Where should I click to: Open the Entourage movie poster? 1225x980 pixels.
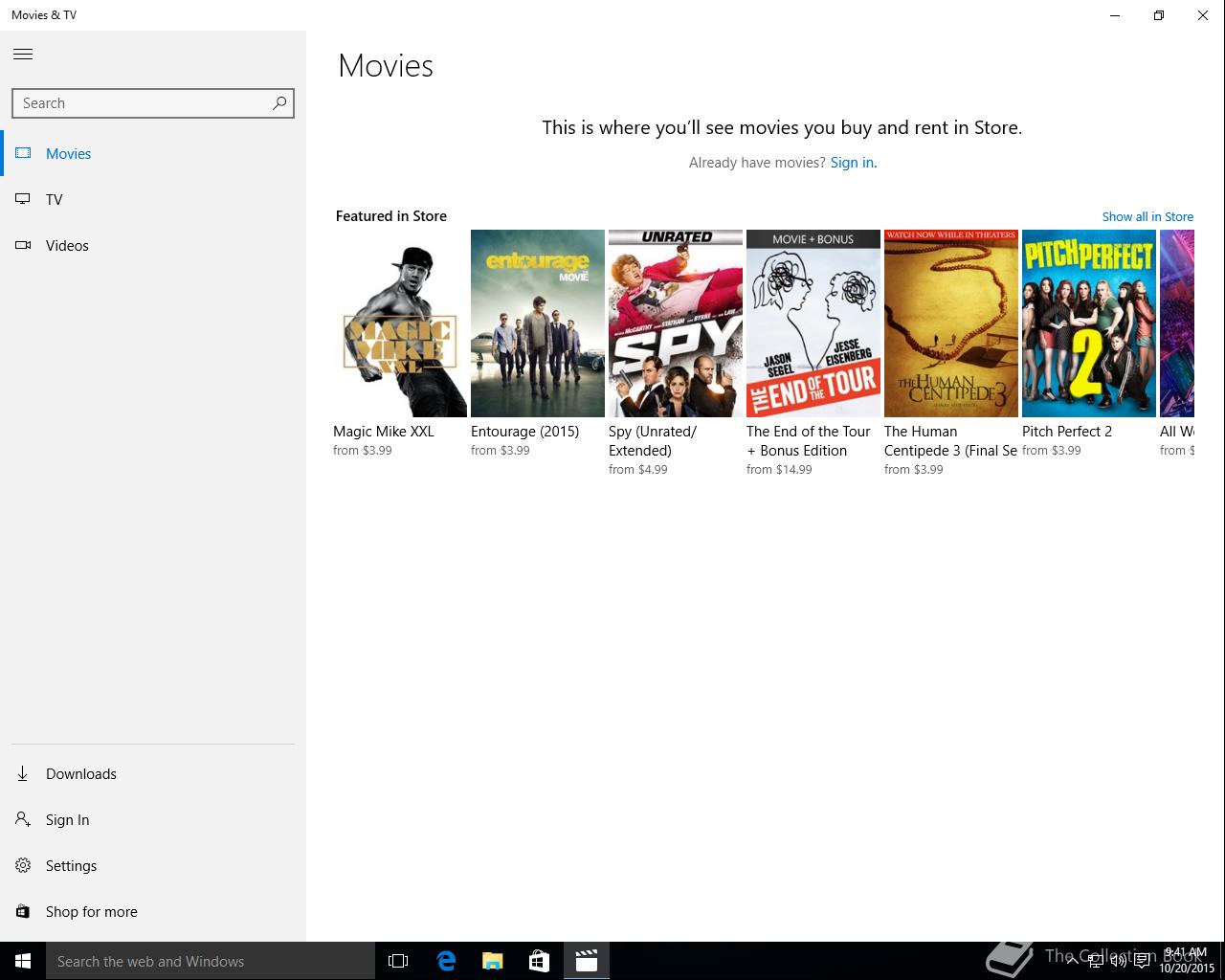[x=538, y=323]
